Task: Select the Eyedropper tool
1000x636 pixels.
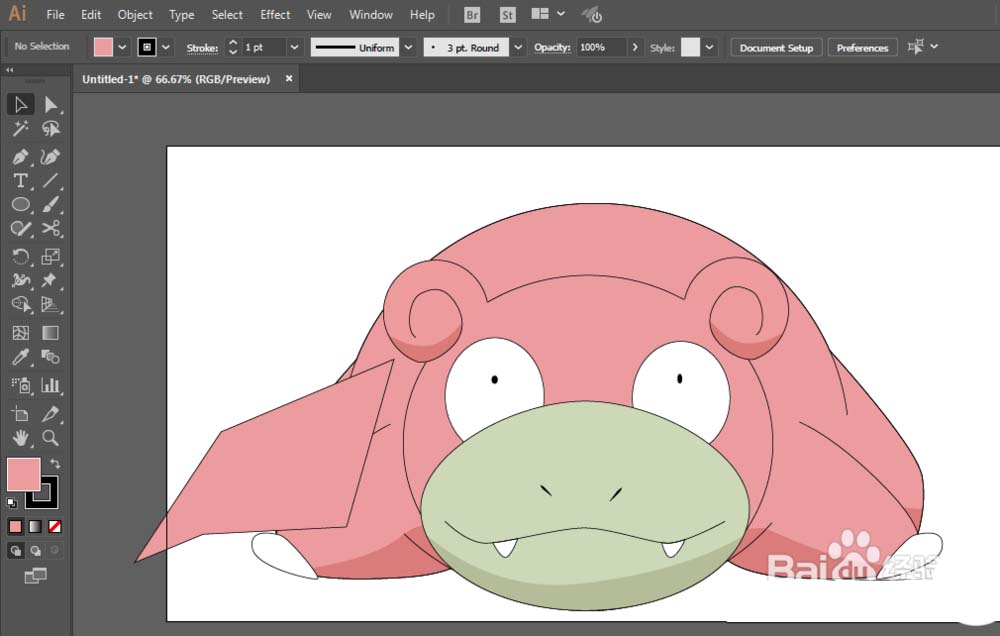Action: (x=20, y=357)
